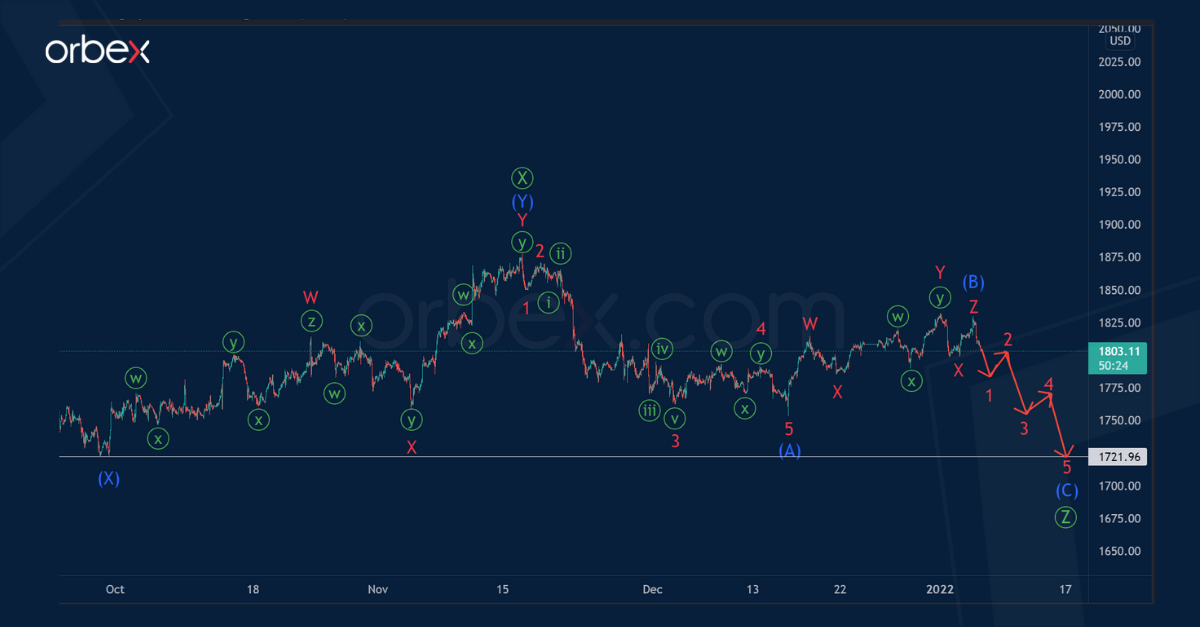Select the large green circled X above (Y)

click(522, 178)
